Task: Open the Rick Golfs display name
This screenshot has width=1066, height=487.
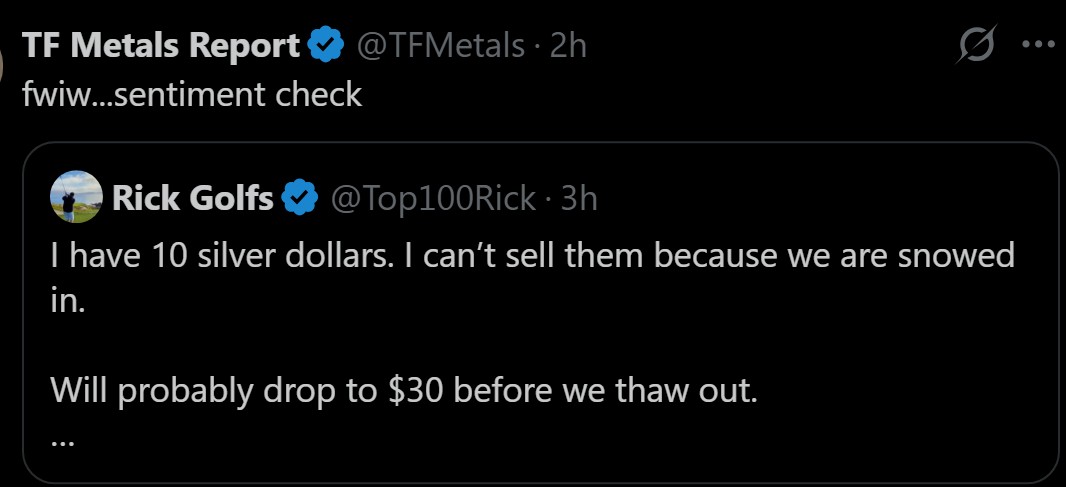Action: coord(193,199)
